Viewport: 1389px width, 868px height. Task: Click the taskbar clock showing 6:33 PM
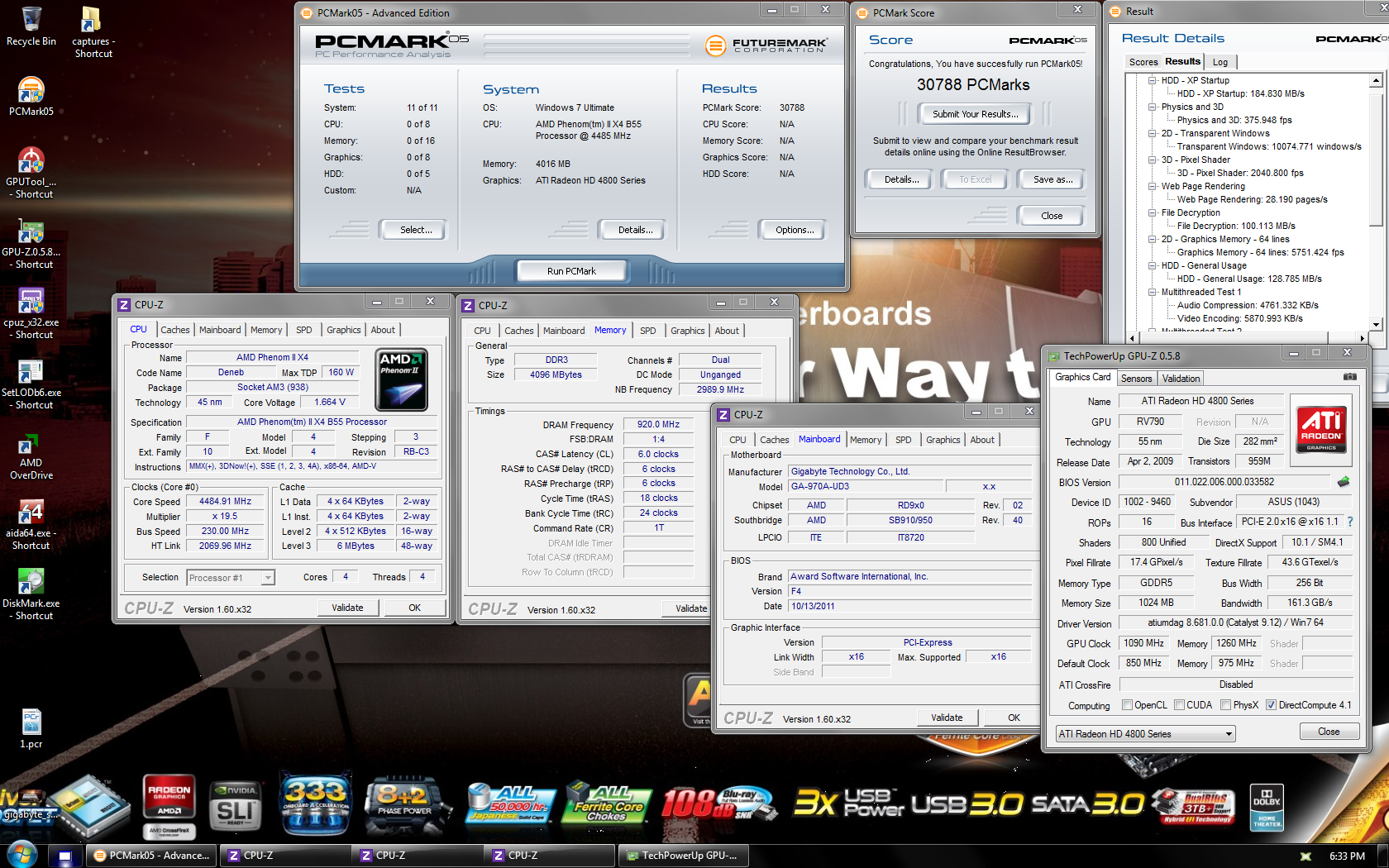pyautogui.click(x=1347, y=856)
